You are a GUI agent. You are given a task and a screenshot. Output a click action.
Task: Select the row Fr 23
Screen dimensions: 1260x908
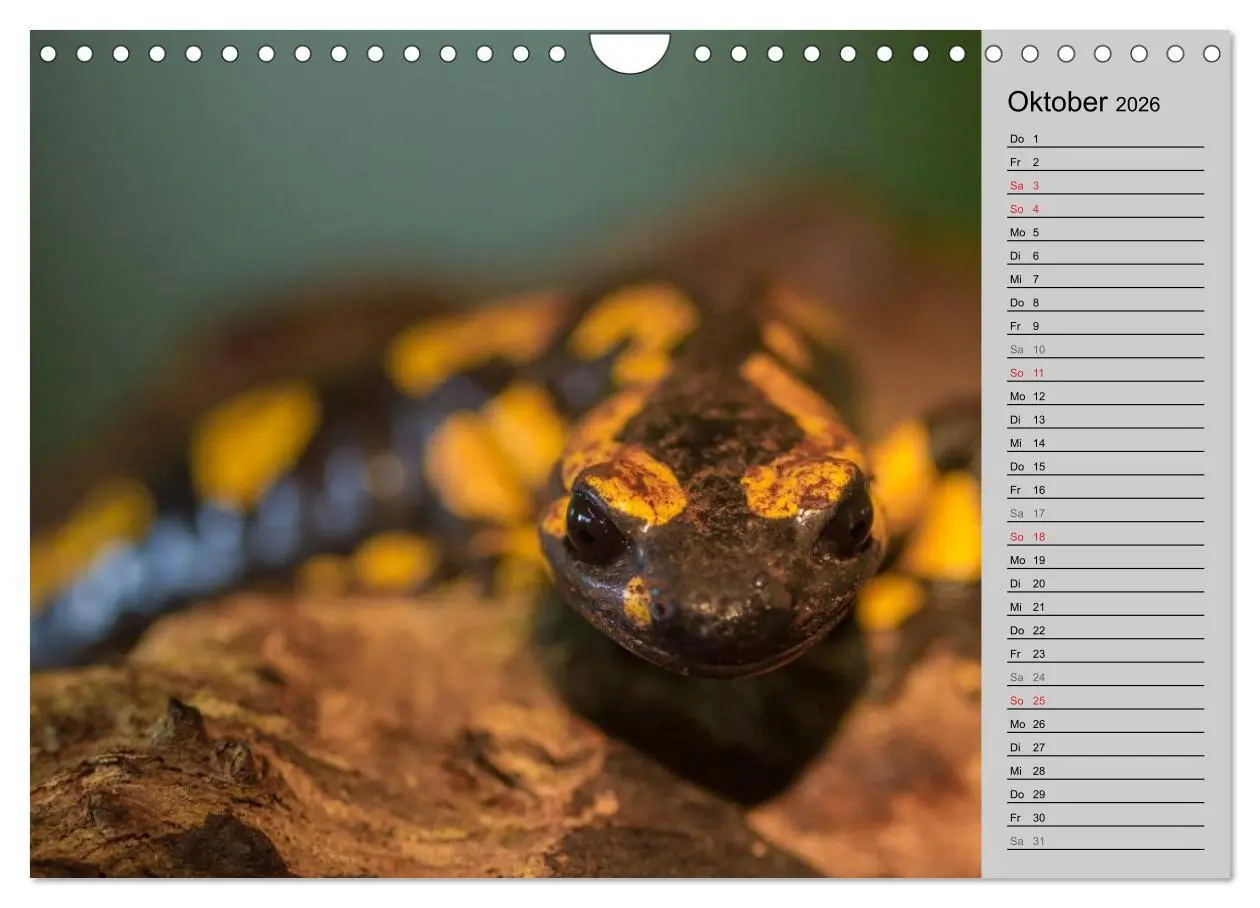1105,654
